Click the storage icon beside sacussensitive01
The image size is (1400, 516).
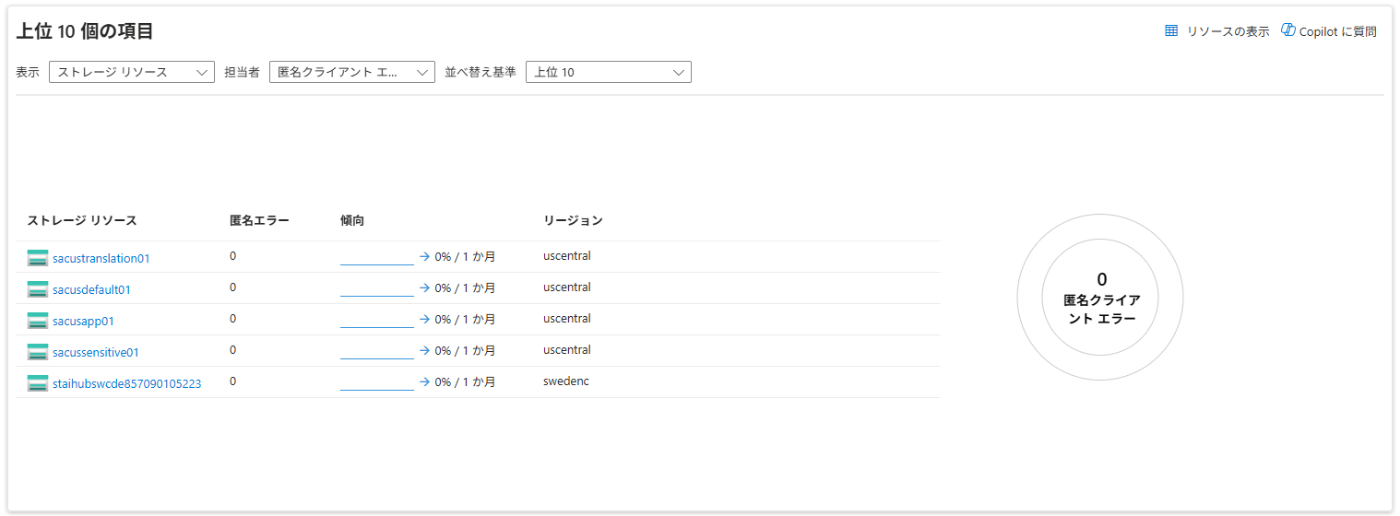(38, 352)
